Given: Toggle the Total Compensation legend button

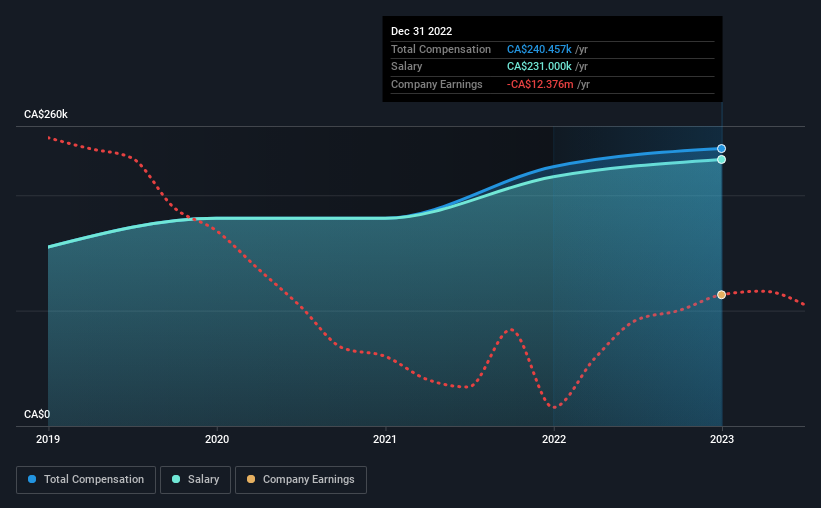Looking at the screenshot, I should 86,480.
